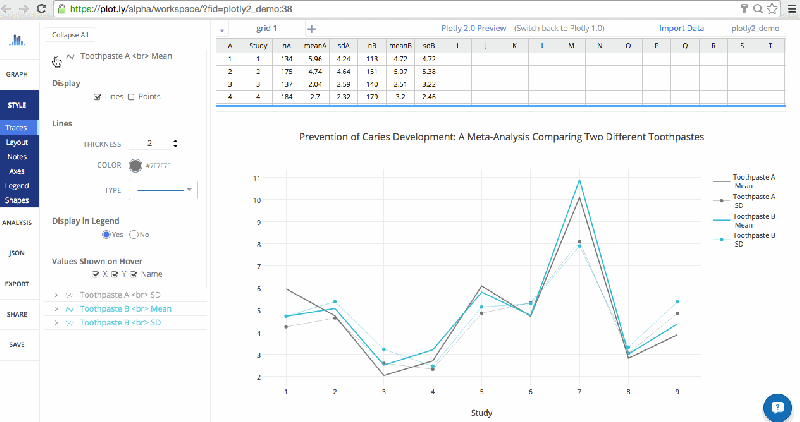Open the EXPORT sidebar section

point(17,284)
